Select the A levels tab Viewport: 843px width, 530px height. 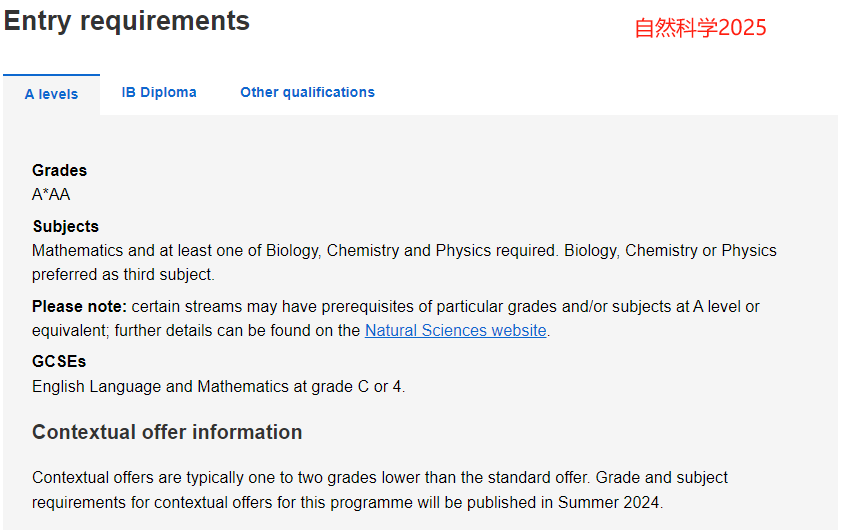(x=51, y=94)
